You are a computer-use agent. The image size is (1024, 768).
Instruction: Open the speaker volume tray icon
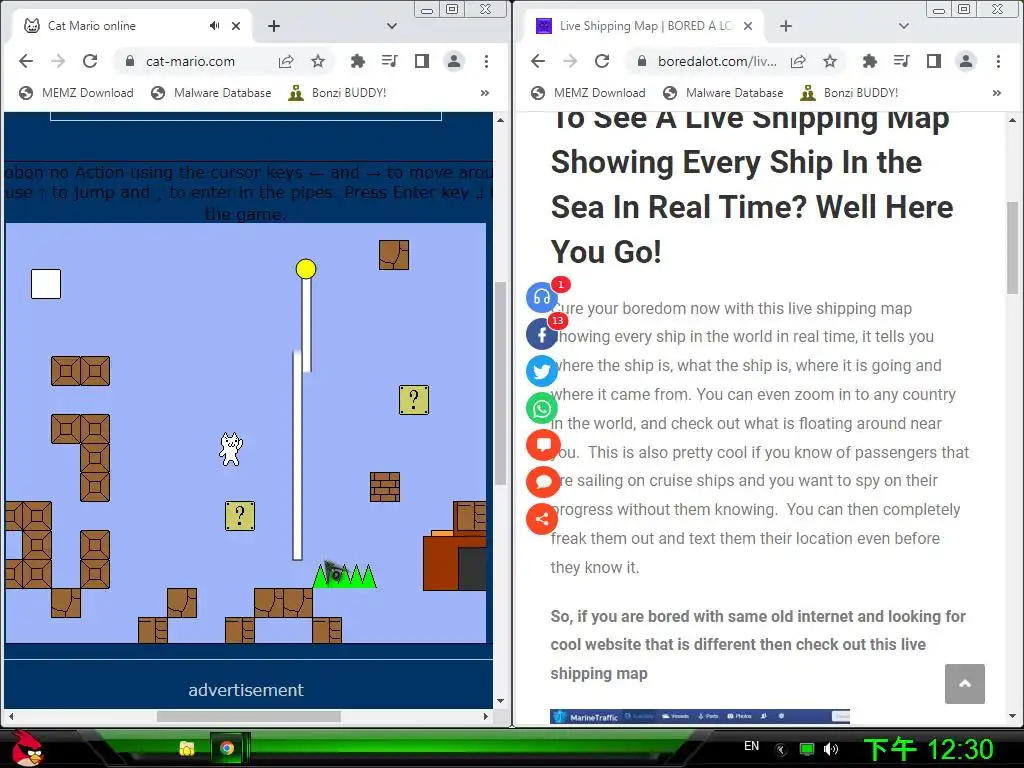coord(831,749)
